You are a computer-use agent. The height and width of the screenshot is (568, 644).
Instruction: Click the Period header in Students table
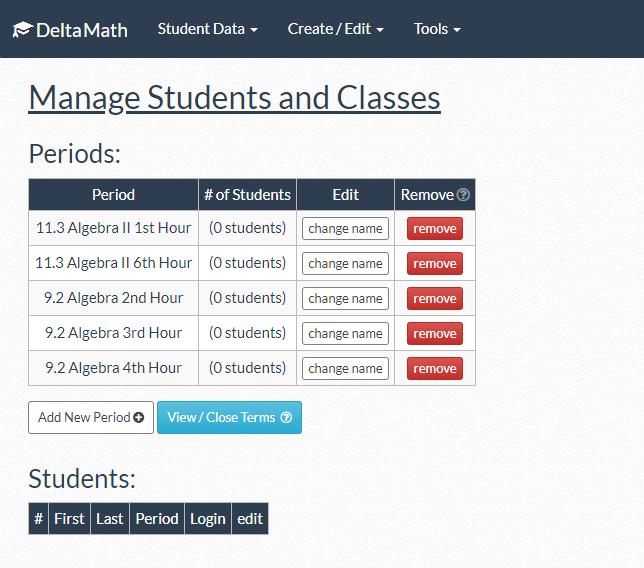157,519
